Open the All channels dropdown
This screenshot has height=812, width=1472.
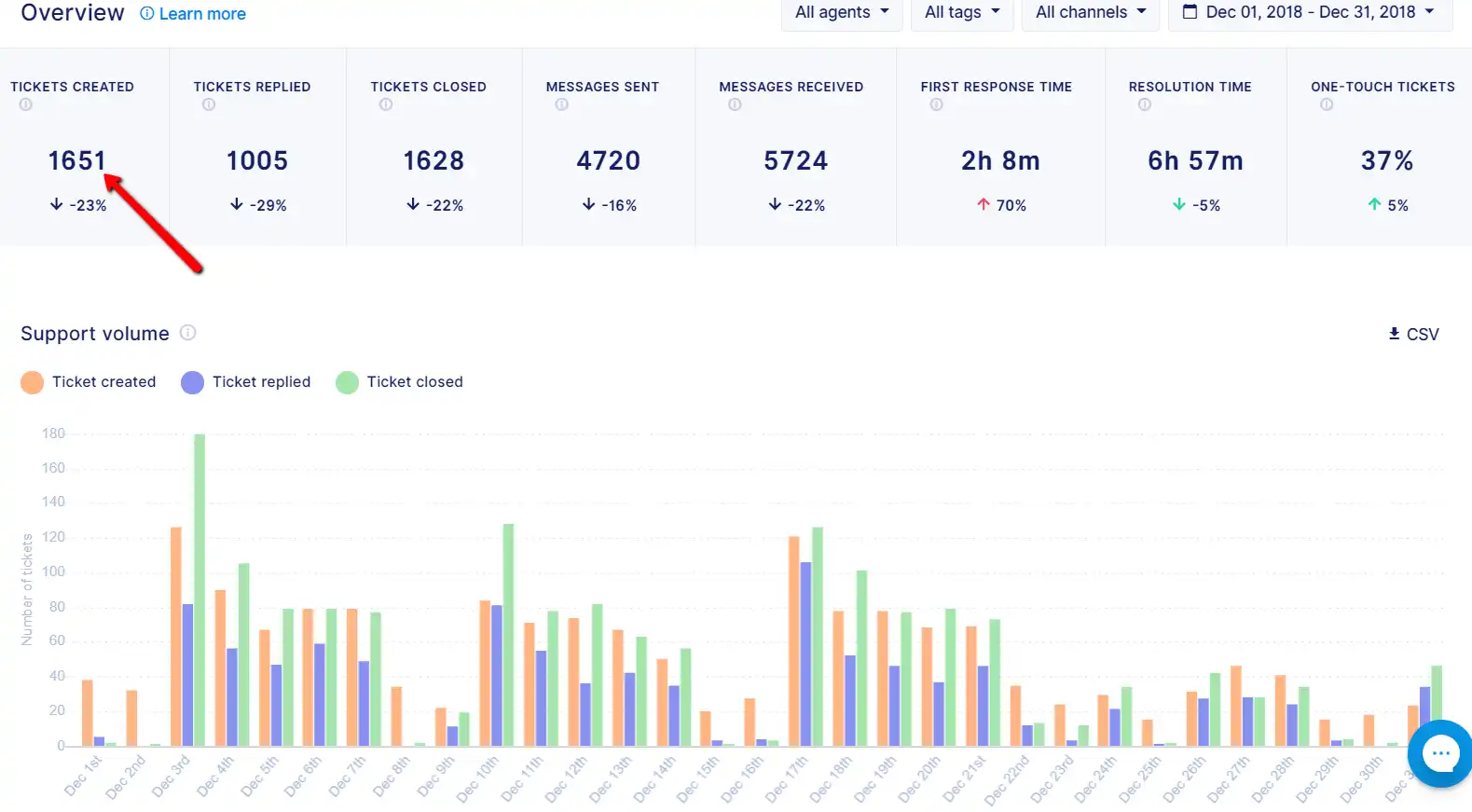(x=1091, y=13)
